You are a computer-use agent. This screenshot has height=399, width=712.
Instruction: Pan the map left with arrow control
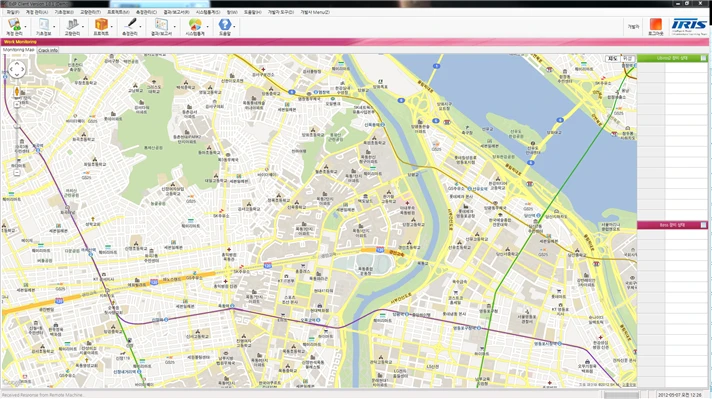pyautogui.click(x=12, y=69)
